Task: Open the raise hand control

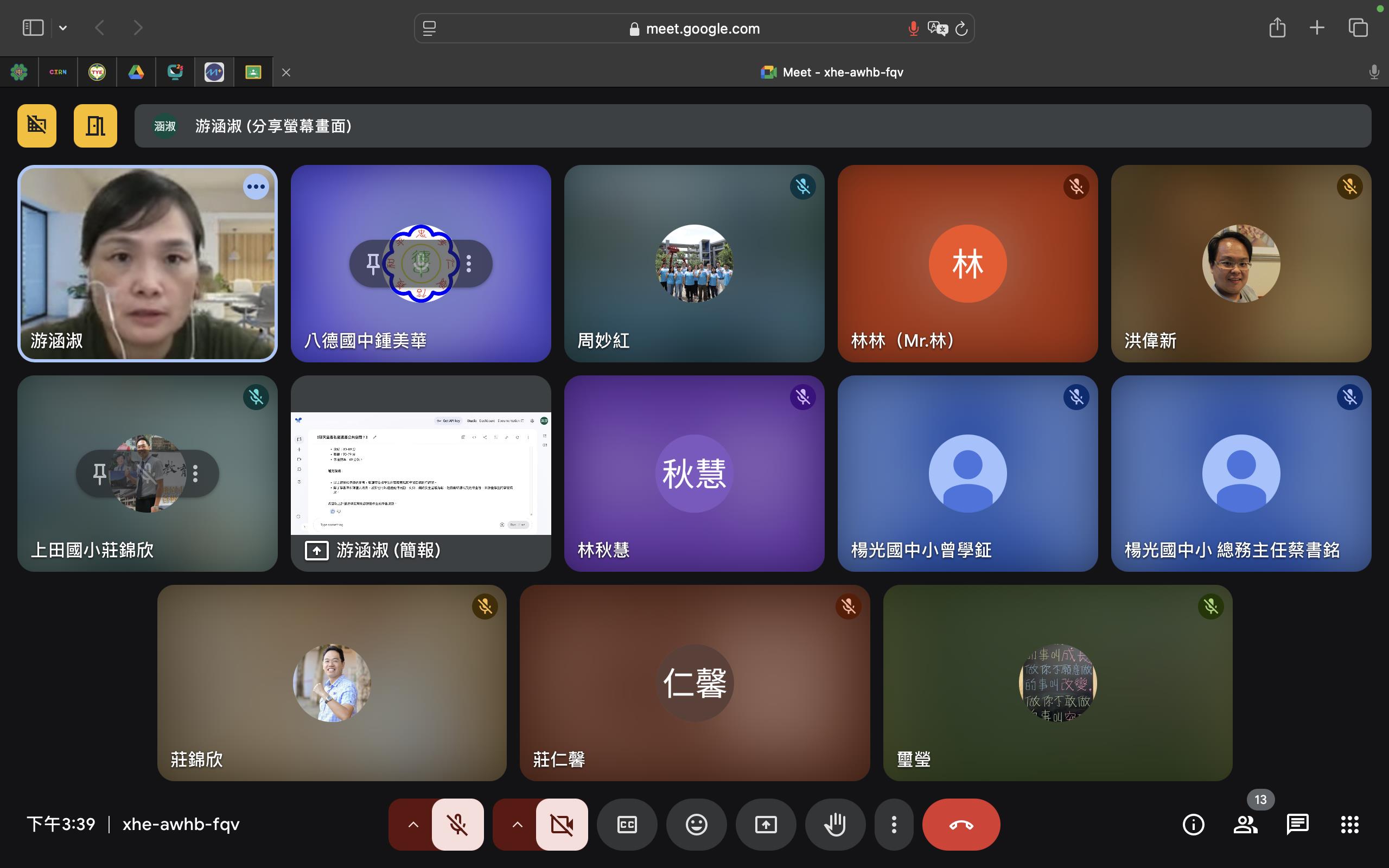Action: click(834, 825)
